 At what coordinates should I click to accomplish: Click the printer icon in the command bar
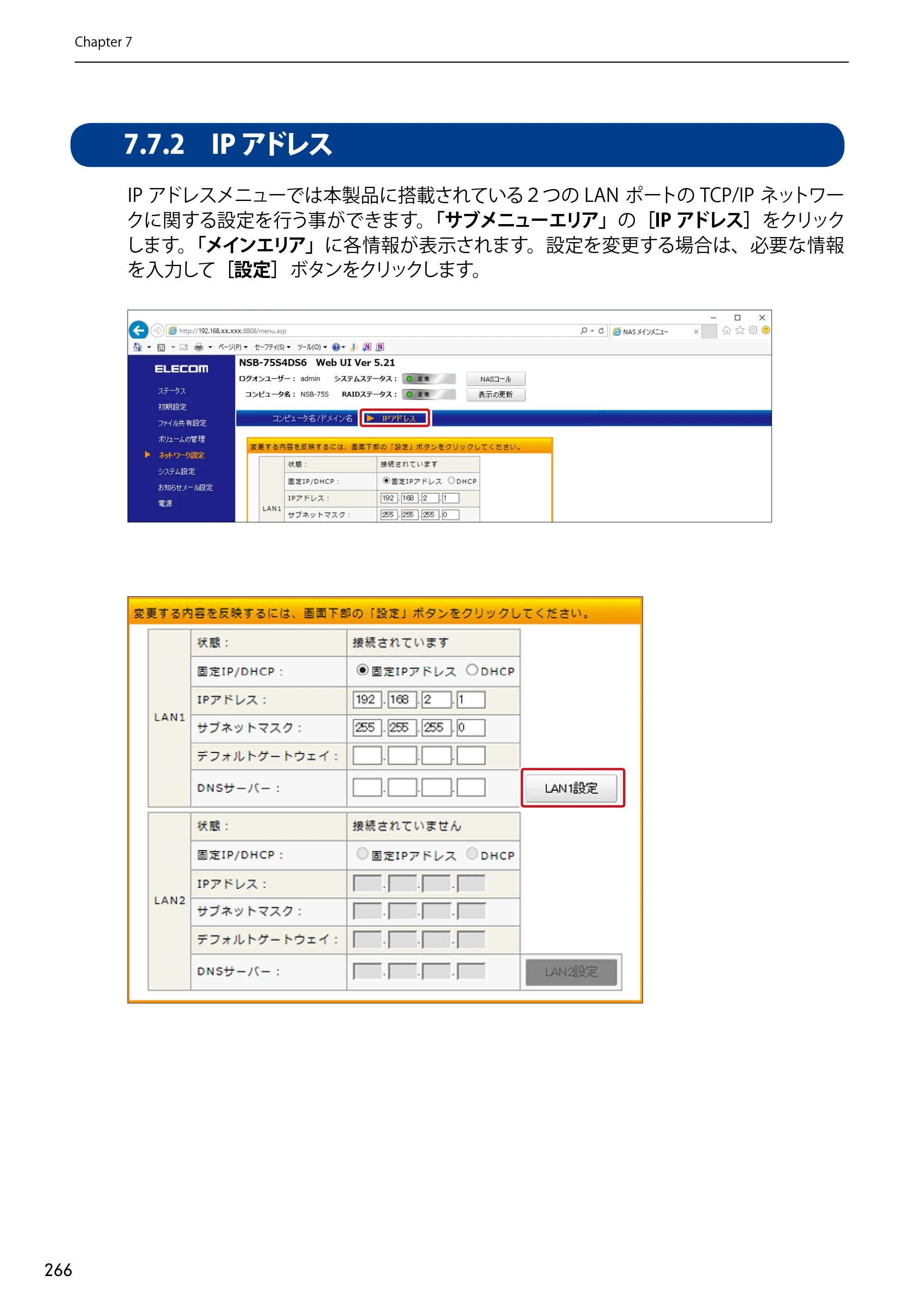(199, 347)
